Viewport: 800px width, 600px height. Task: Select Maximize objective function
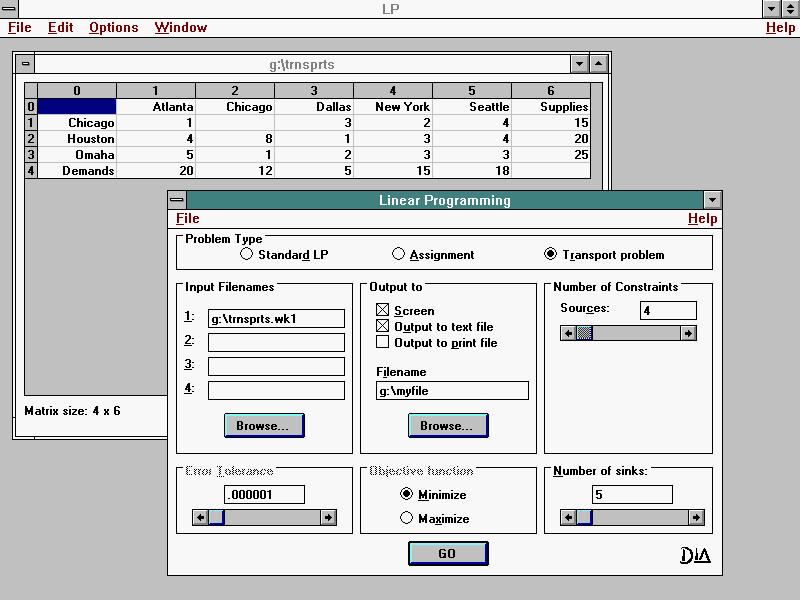click(x=407, y=518)
